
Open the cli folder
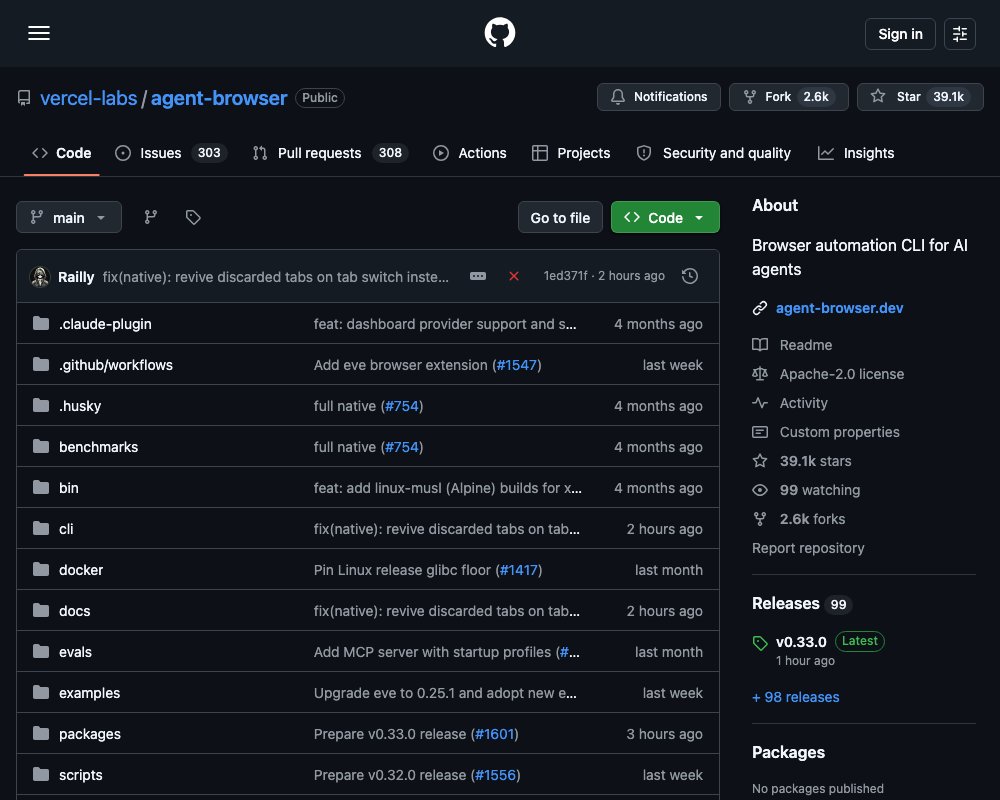point(66,529)
